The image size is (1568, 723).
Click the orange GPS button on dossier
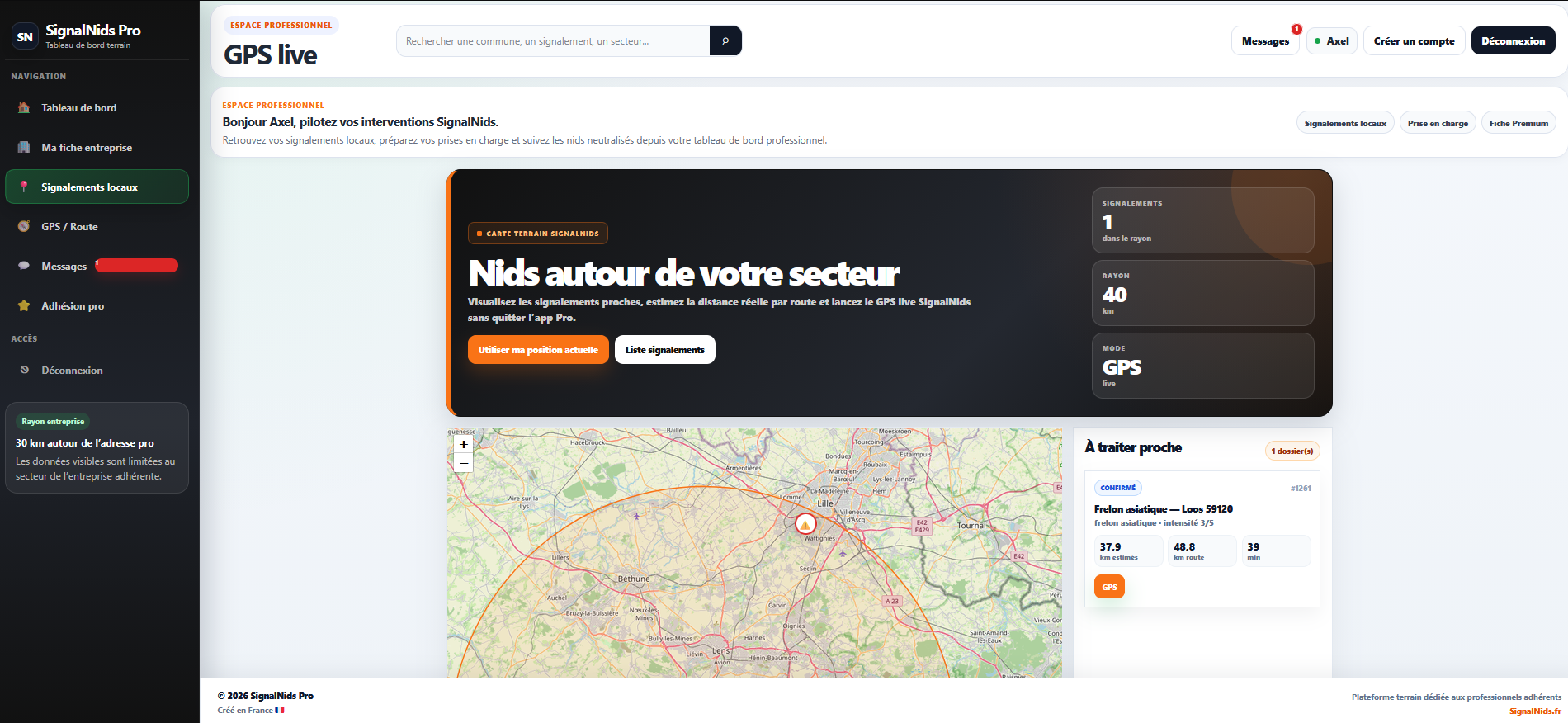tap(1109, 587)
